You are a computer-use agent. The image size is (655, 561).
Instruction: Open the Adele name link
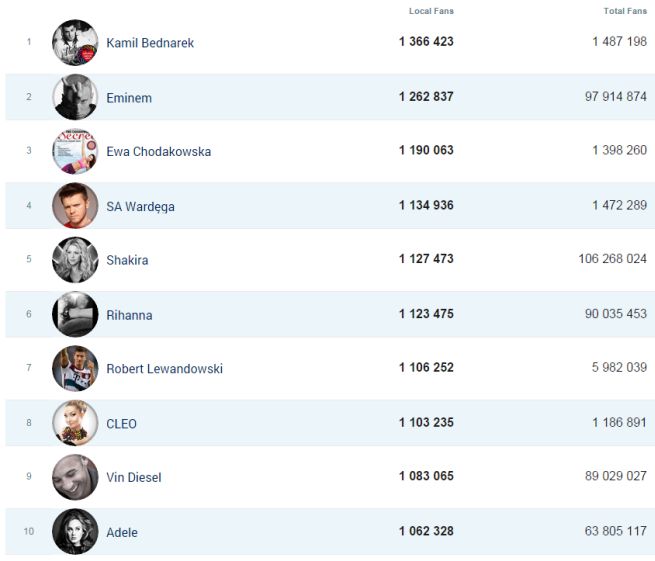pyautogui.click(x=122, y=532)
